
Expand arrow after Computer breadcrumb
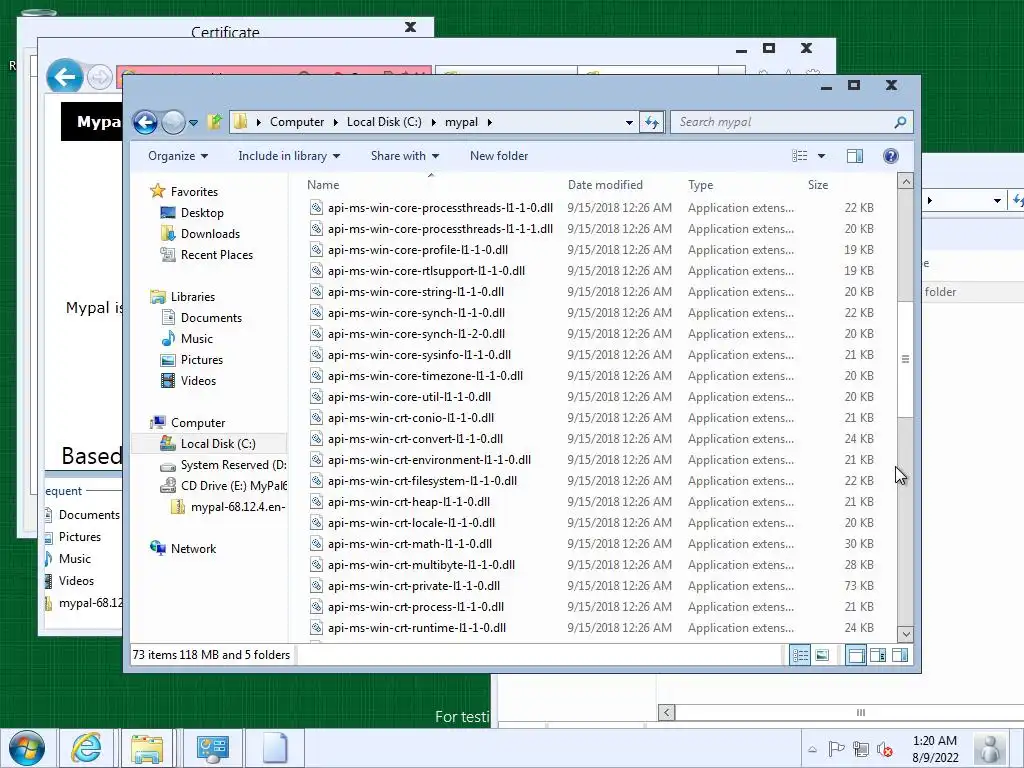(x=336, y=122)
